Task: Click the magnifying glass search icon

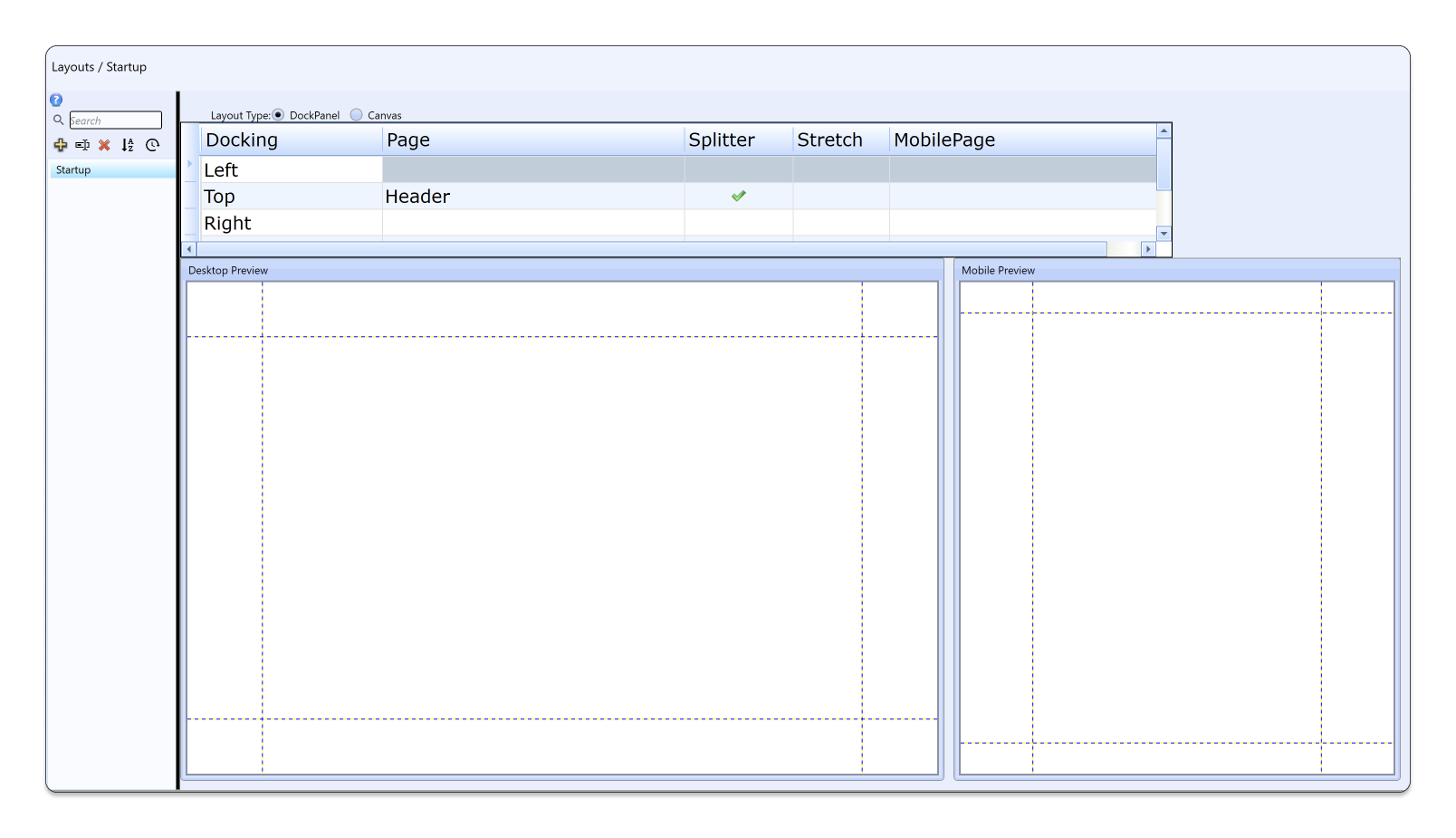Action: [58, 120]
